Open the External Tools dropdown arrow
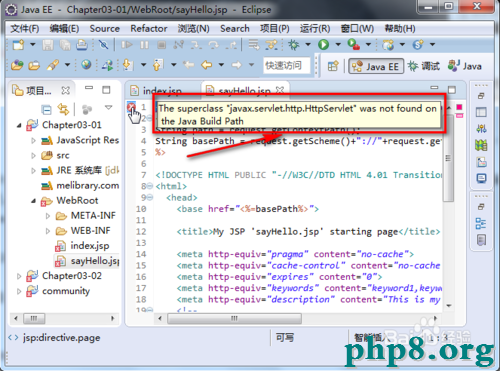Image resolution: width=500 pixels, height=371 pixels. (x=368, y=44)
